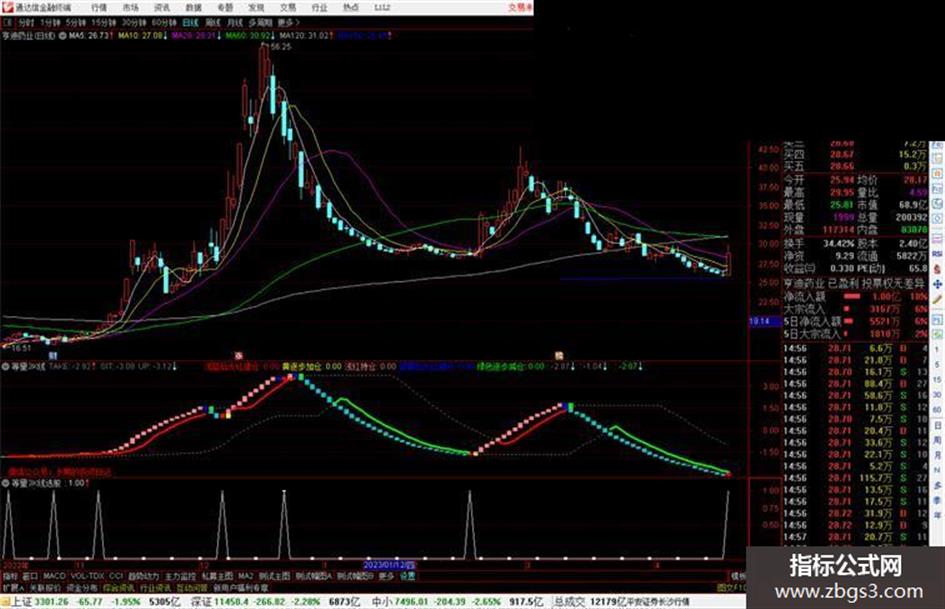This screenshot has height=609, width=945.
Task: Switch to 60-minute period in right toolbar
Action: 937,409
